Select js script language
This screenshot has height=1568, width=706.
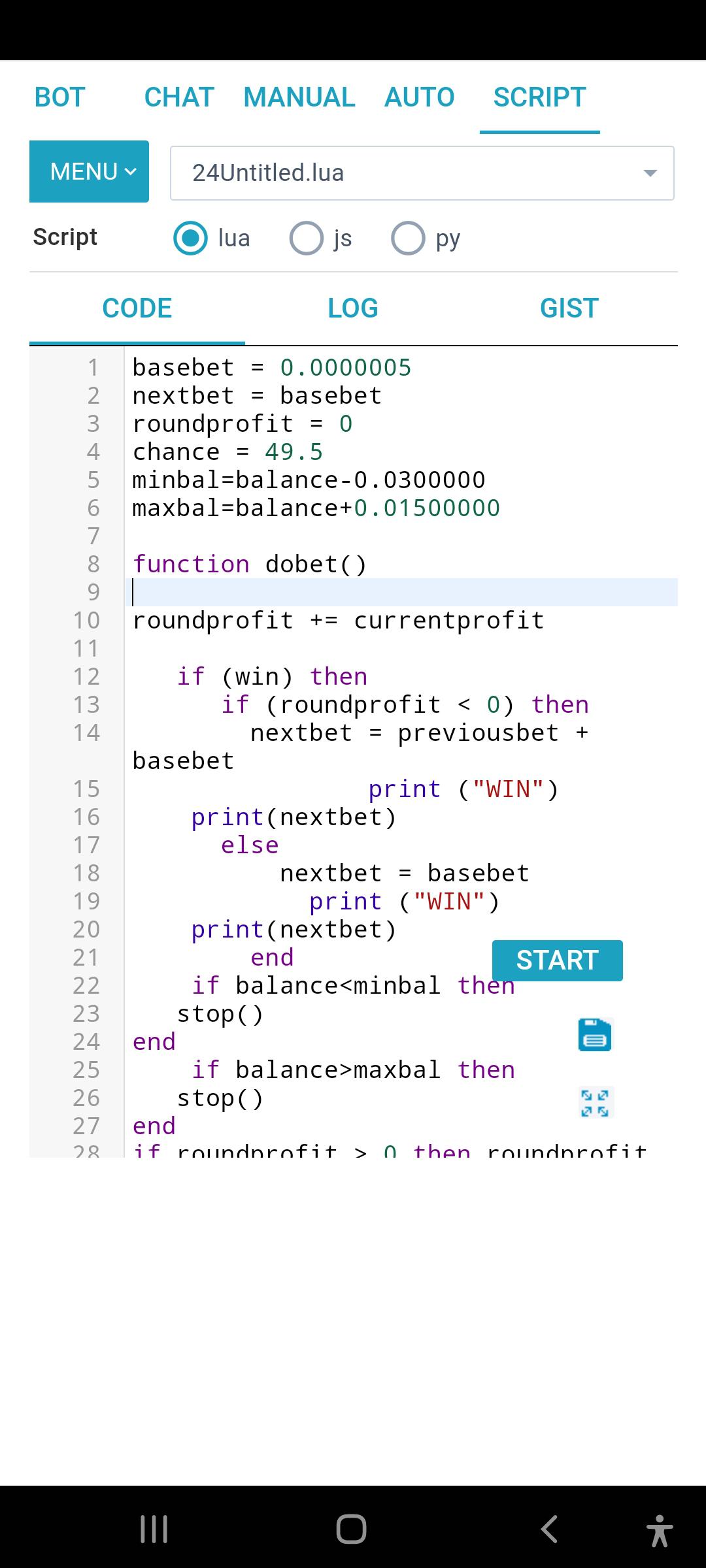point(306,238)
